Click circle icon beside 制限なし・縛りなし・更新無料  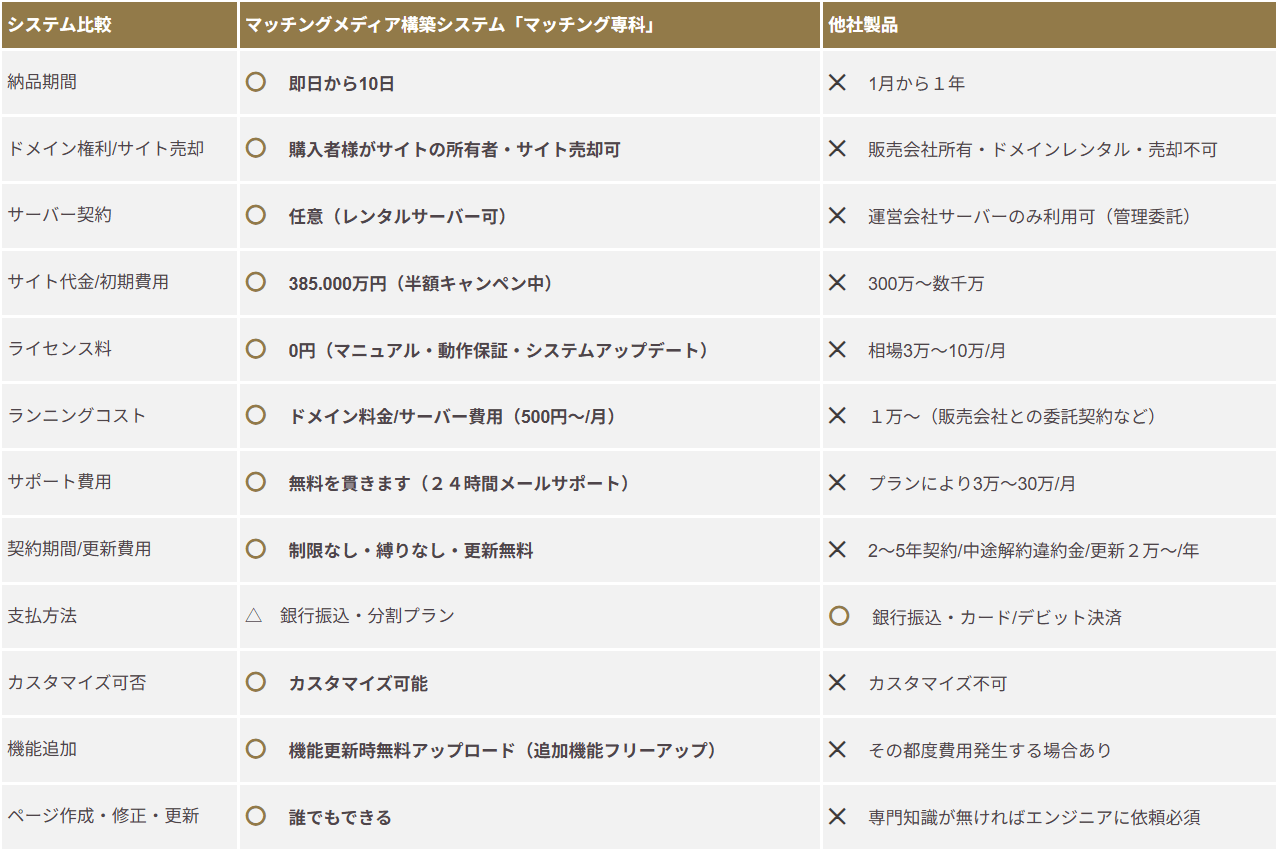(x=255, y=549)
